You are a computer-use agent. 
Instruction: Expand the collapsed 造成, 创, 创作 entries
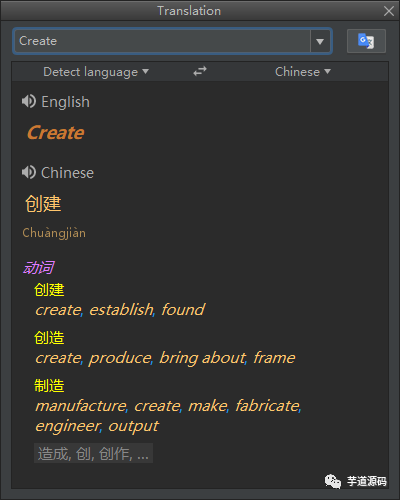click(93, 453)
